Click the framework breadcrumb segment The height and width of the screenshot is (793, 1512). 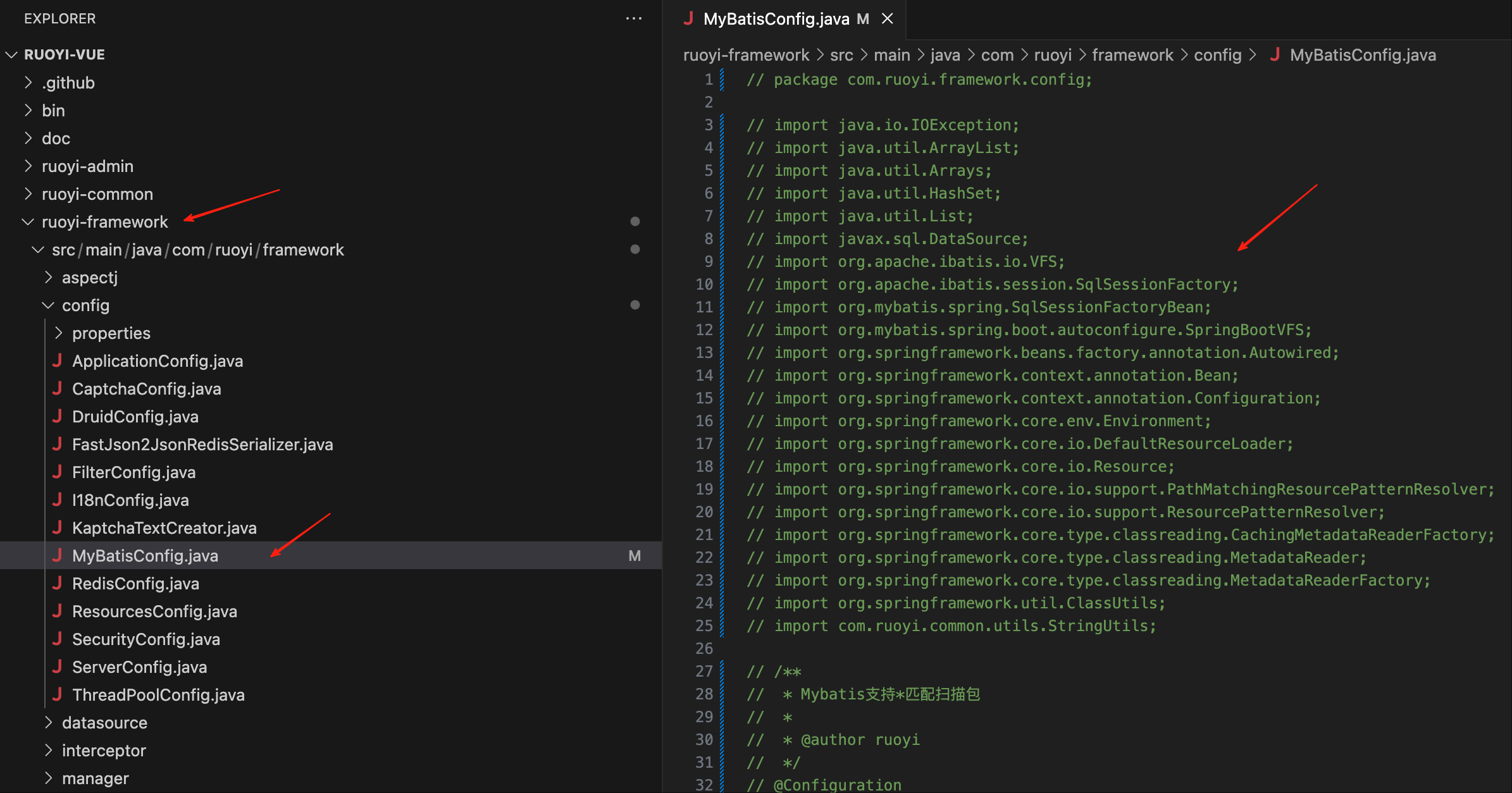(x=1132, y=55)
